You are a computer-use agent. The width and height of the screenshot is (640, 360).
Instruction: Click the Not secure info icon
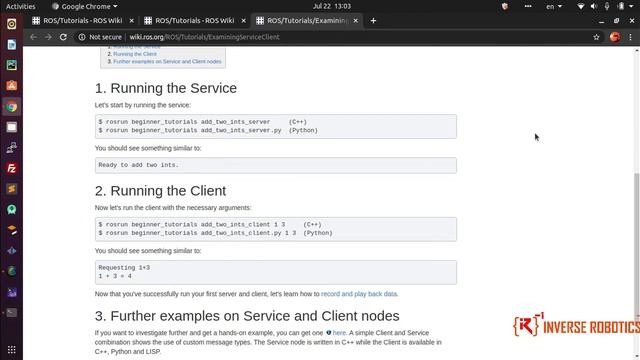click(82, 37)
